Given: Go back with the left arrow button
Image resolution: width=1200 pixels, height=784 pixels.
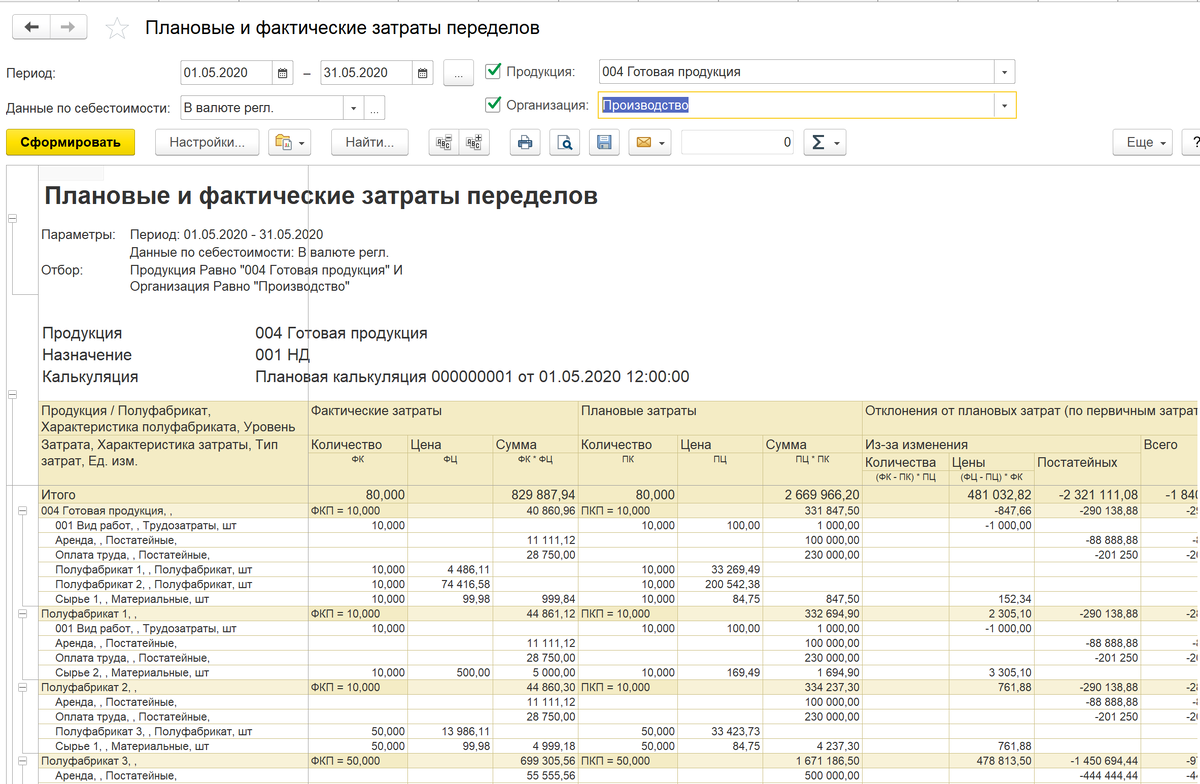Looking at the screenshot, I should click(31, 27).
